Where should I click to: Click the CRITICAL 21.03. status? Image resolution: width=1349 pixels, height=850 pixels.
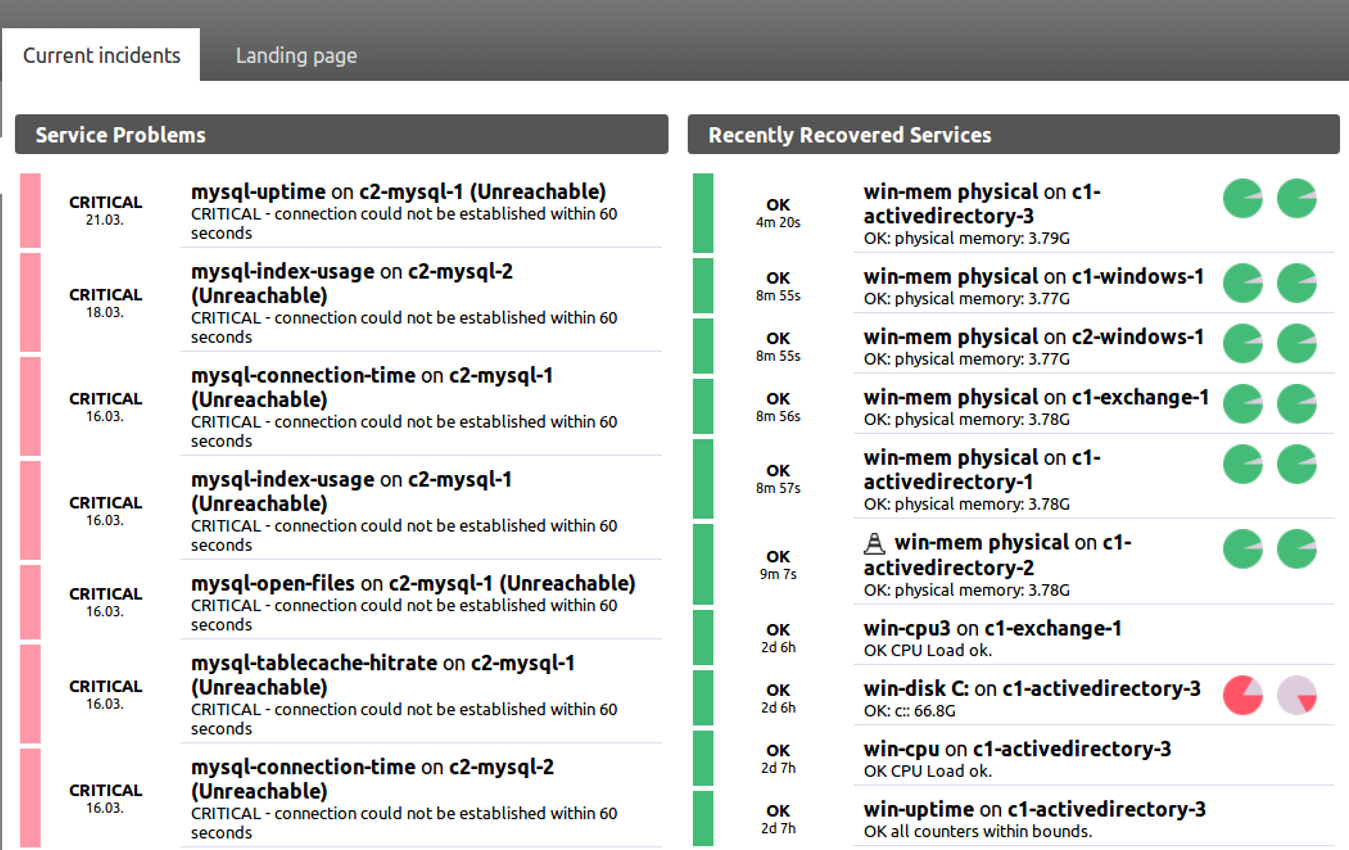point(105,209)
